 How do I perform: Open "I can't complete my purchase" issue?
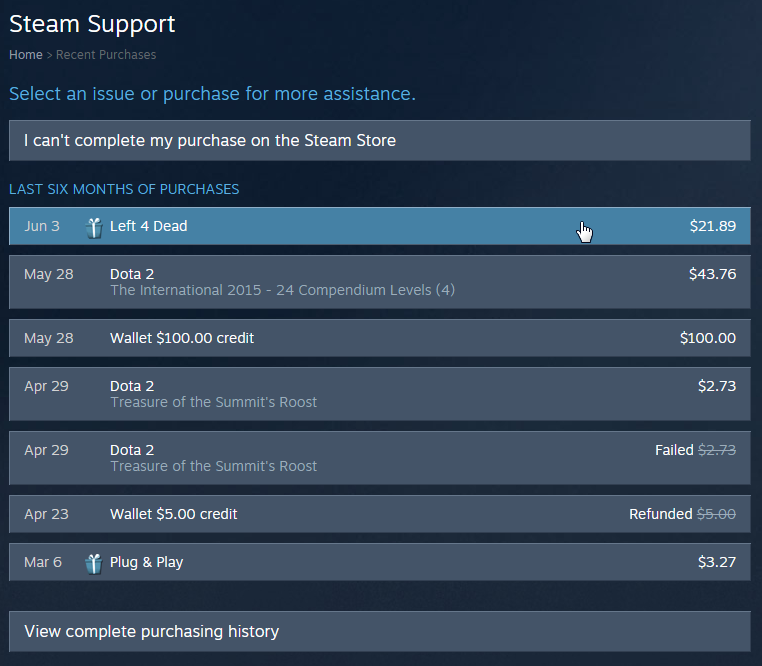click(x=210, y=141)
